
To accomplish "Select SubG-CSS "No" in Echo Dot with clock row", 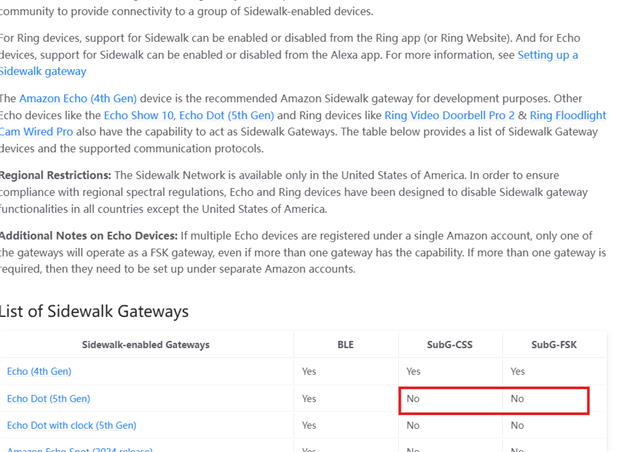I will [x=413, y=425].
